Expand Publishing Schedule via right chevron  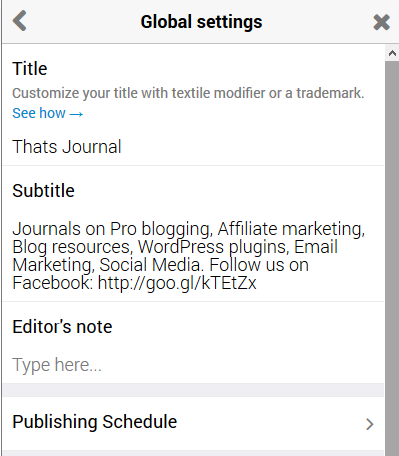(x=369, y=424)
